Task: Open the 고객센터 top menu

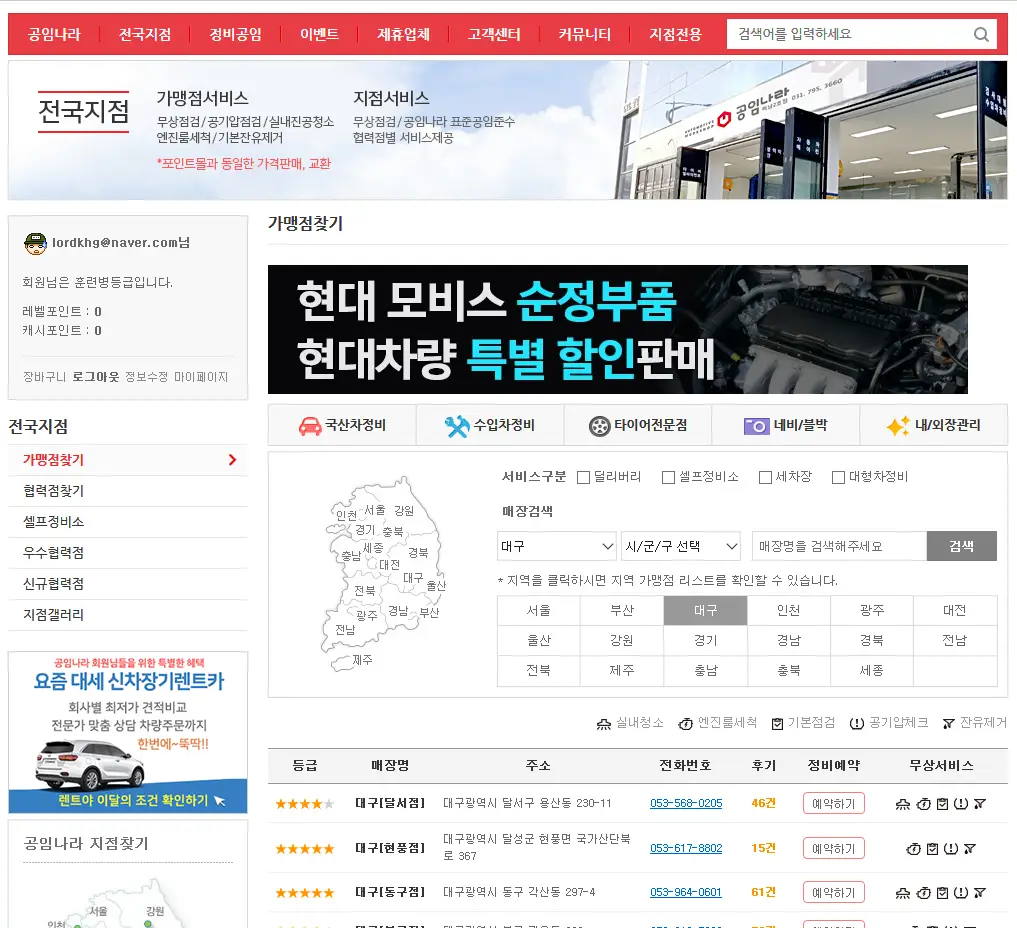Action: 494,34
